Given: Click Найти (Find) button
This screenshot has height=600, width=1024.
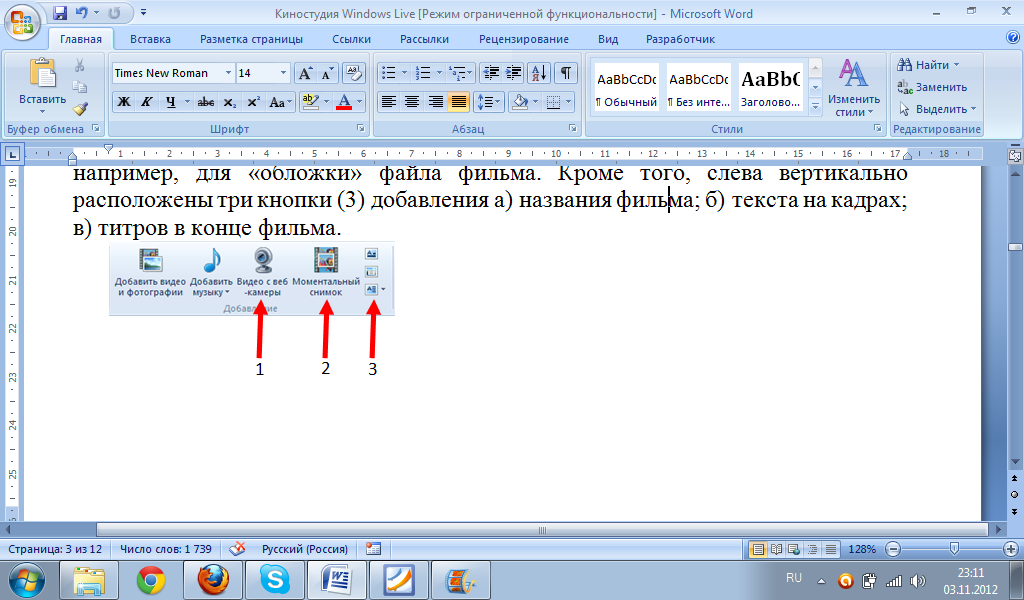Looking at the screenshot, I should click(x=929, y=65).
